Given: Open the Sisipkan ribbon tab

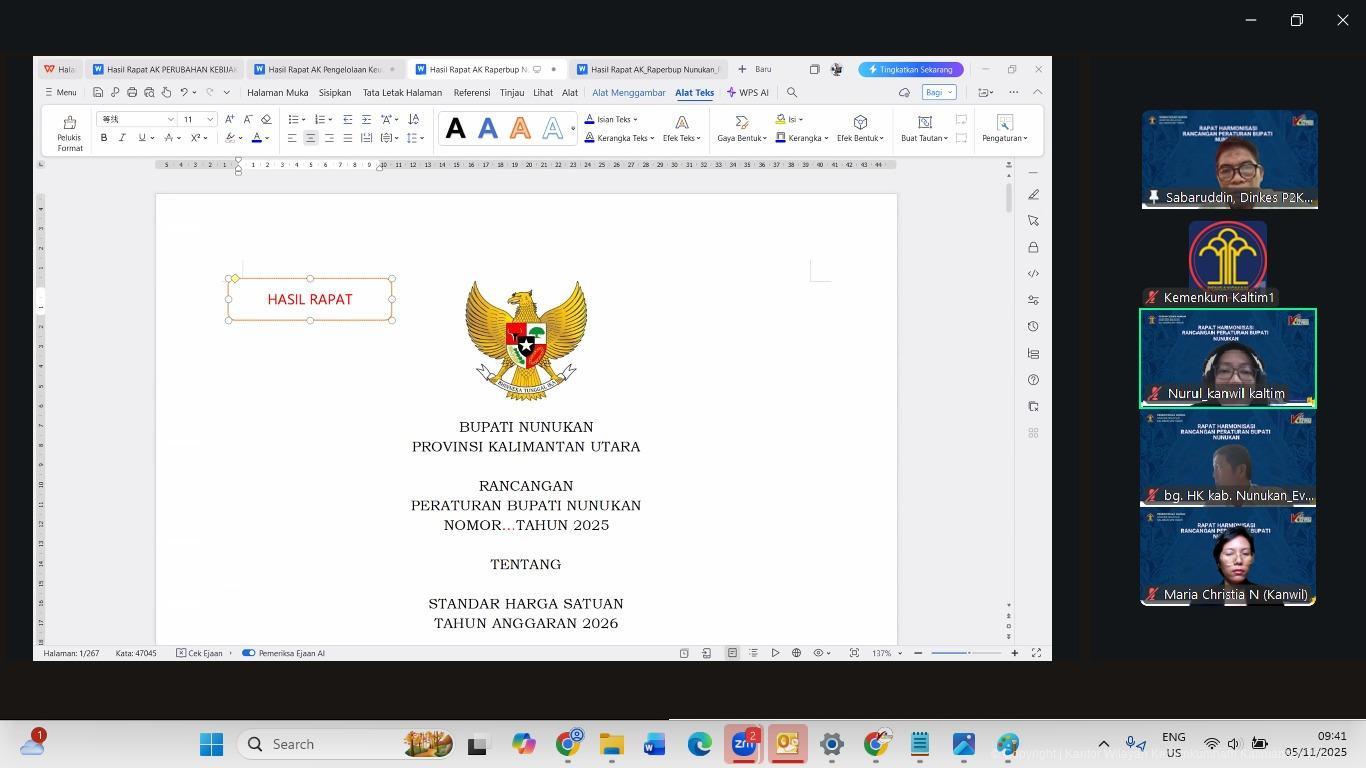Looking at the screenshot, I should pyautogui.click(x=335, y=93).
